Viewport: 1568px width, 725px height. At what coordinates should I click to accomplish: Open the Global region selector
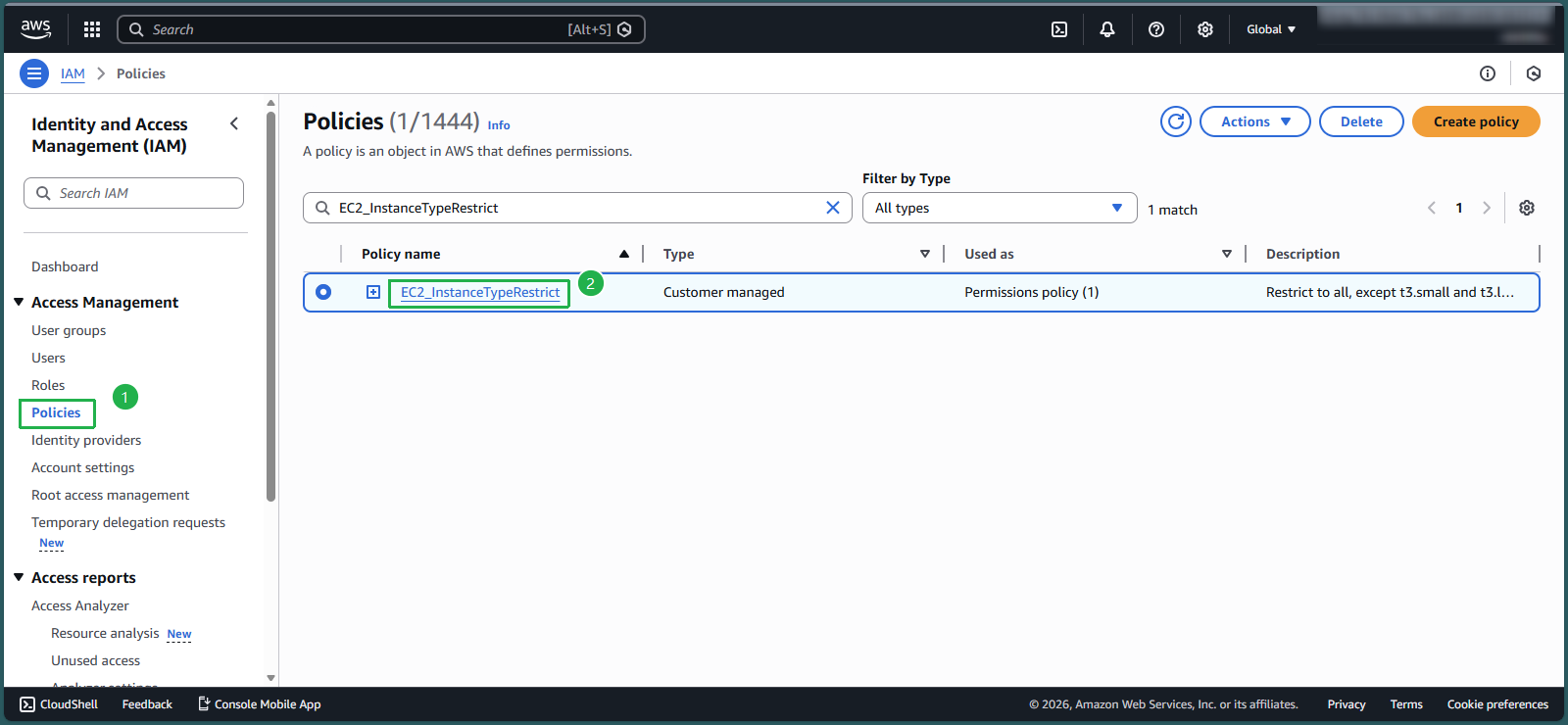click(x=1271, y=29)
